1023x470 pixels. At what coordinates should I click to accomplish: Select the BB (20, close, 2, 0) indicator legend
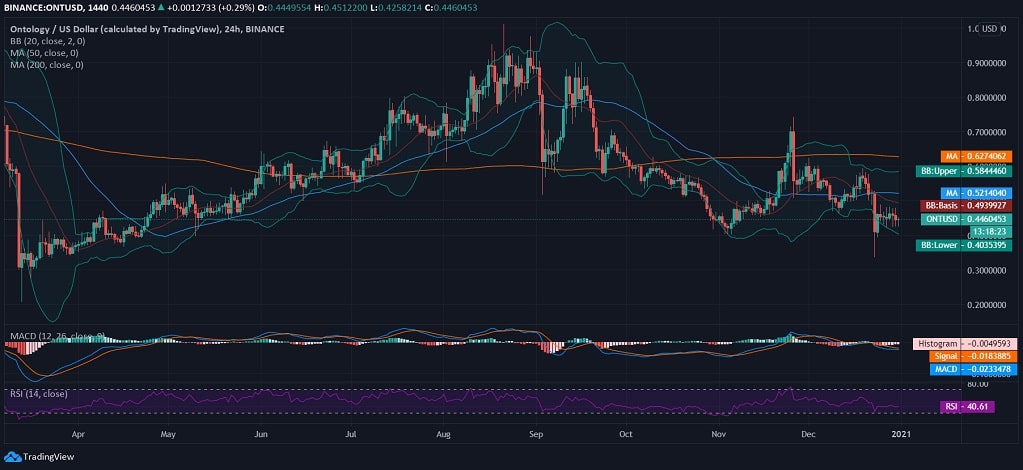(47, 40)
